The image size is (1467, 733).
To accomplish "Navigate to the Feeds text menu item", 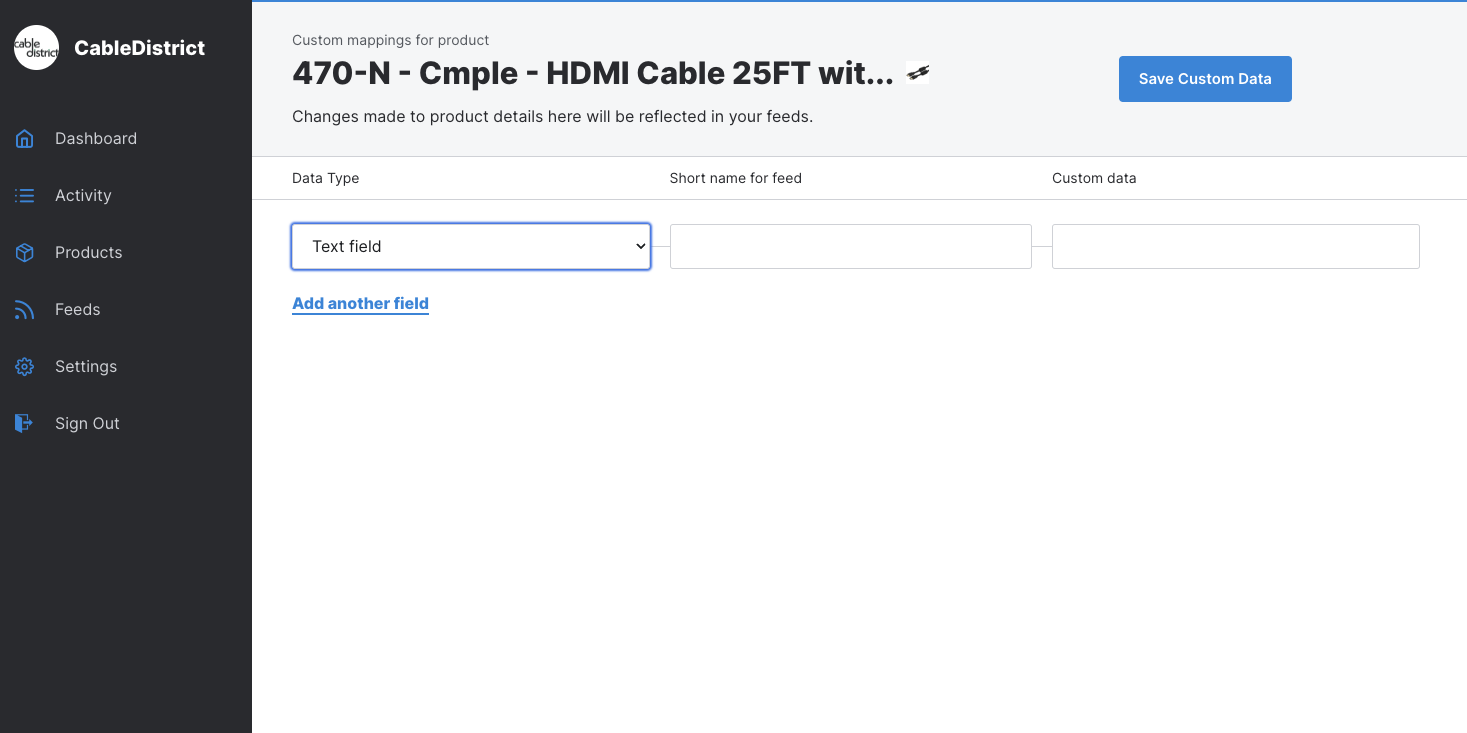I will point(78,310).
